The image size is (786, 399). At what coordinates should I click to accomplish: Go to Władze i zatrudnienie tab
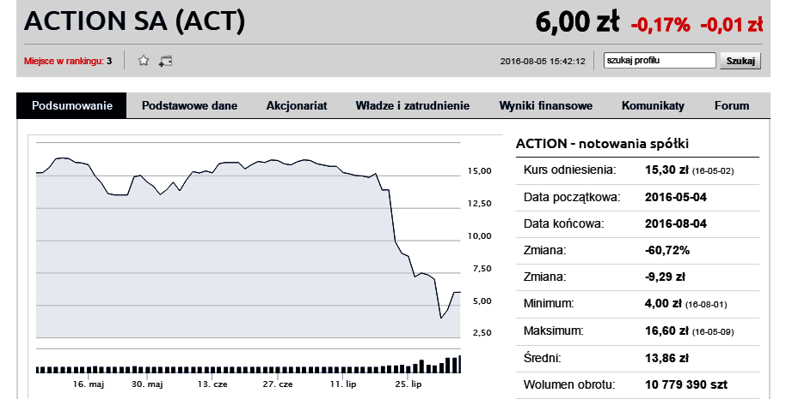[413, 106]
